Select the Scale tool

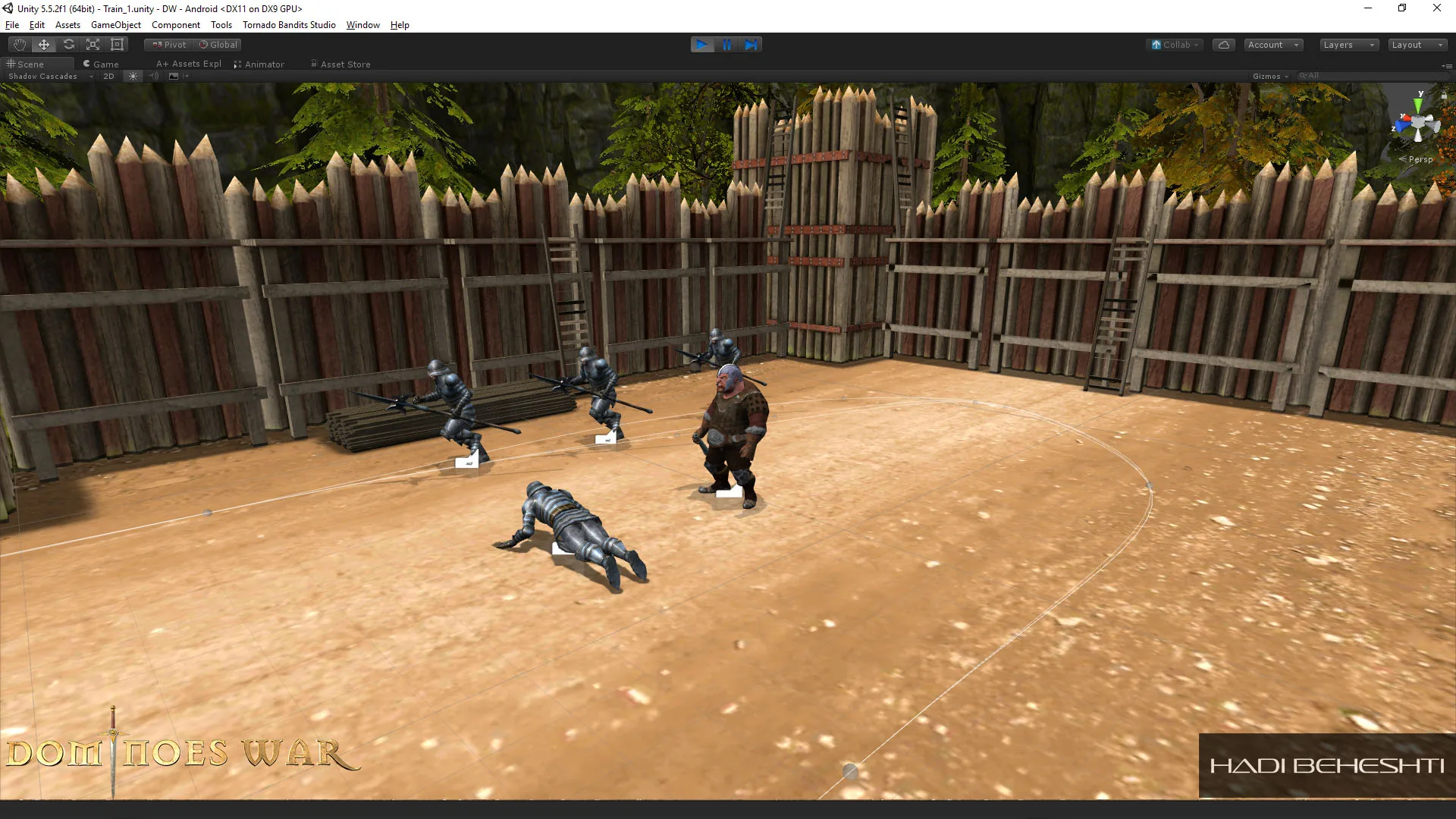coord(93,45)
